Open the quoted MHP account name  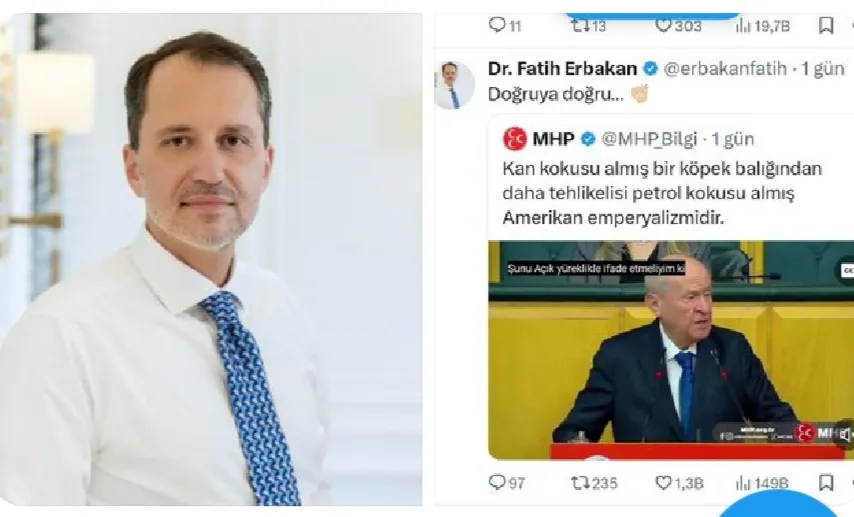pyautogui.click(x=553, y=139)
